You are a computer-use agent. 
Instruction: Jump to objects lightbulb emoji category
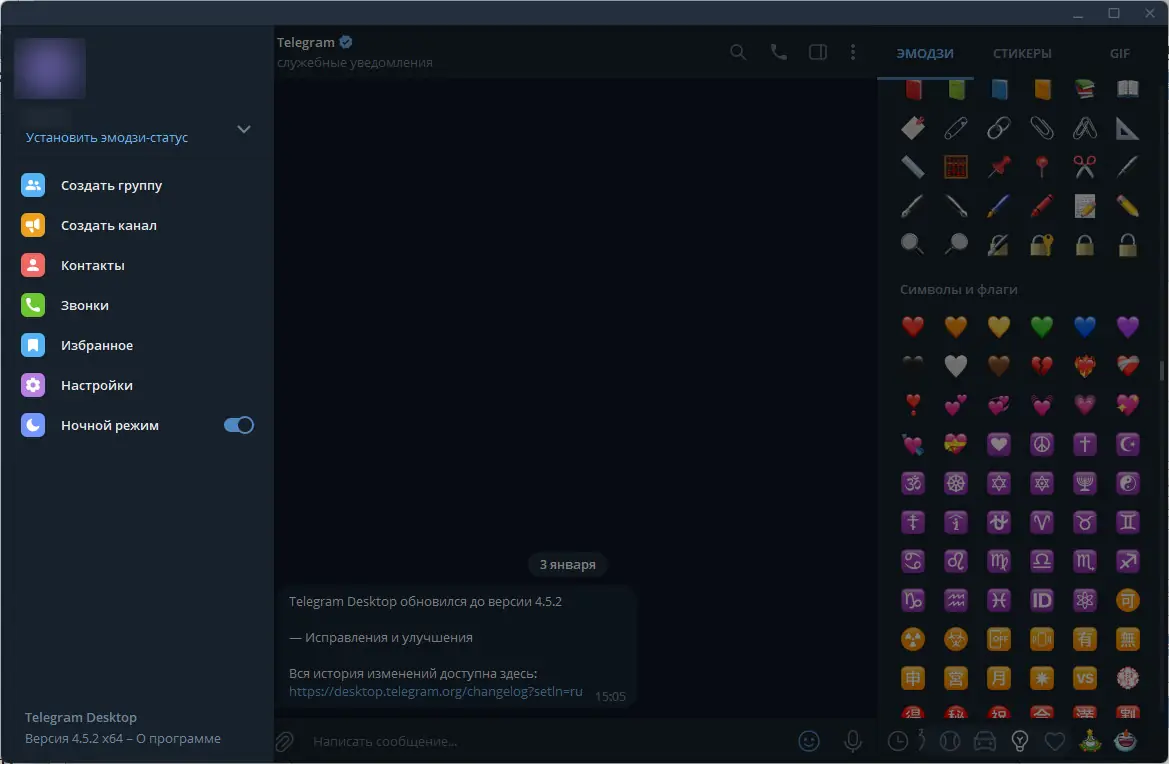pyautogui.click(x=1020, y=741)
